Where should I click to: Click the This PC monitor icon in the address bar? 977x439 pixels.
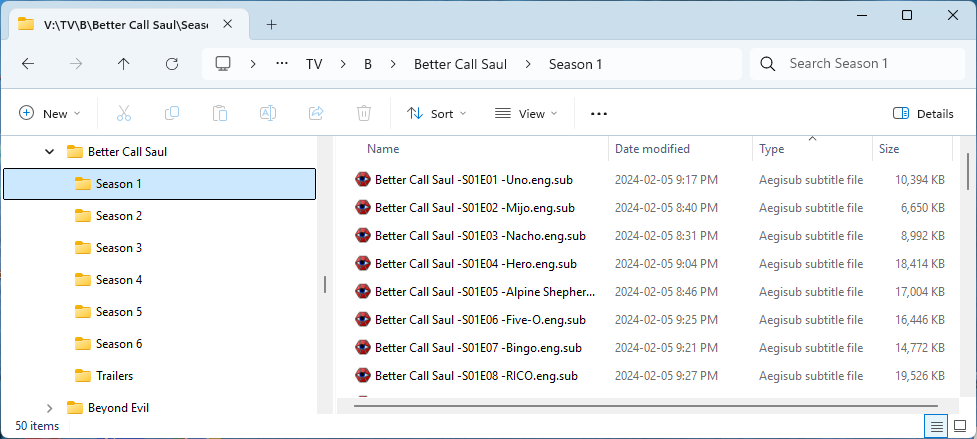point(223,64)
